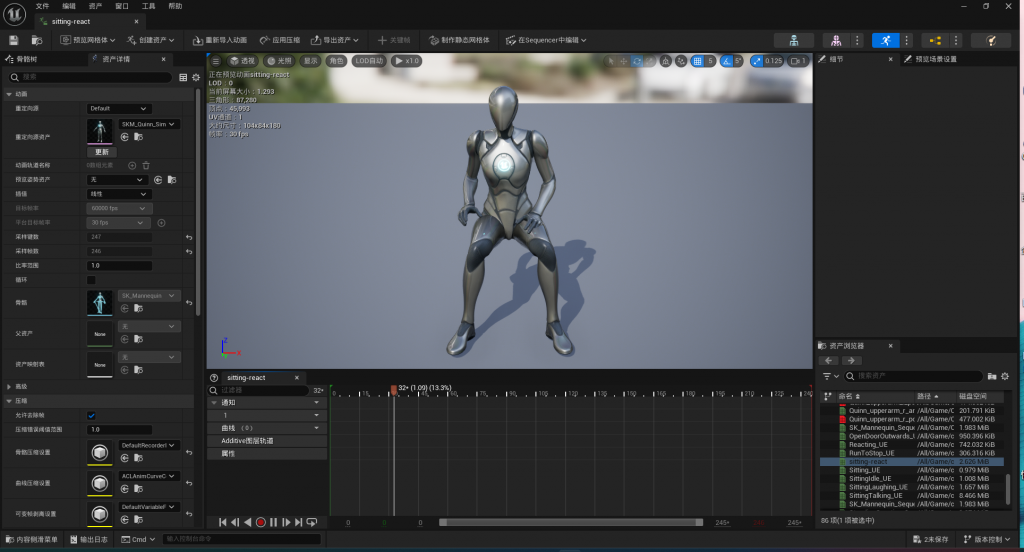Open 插值 线性 dropdown
The image size is (1024, 552).
[118, 194]
